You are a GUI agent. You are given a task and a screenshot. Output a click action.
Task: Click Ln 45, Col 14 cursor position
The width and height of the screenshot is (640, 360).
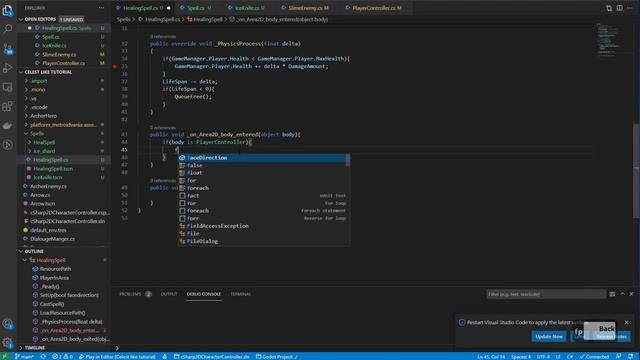[x=491, y=356]
